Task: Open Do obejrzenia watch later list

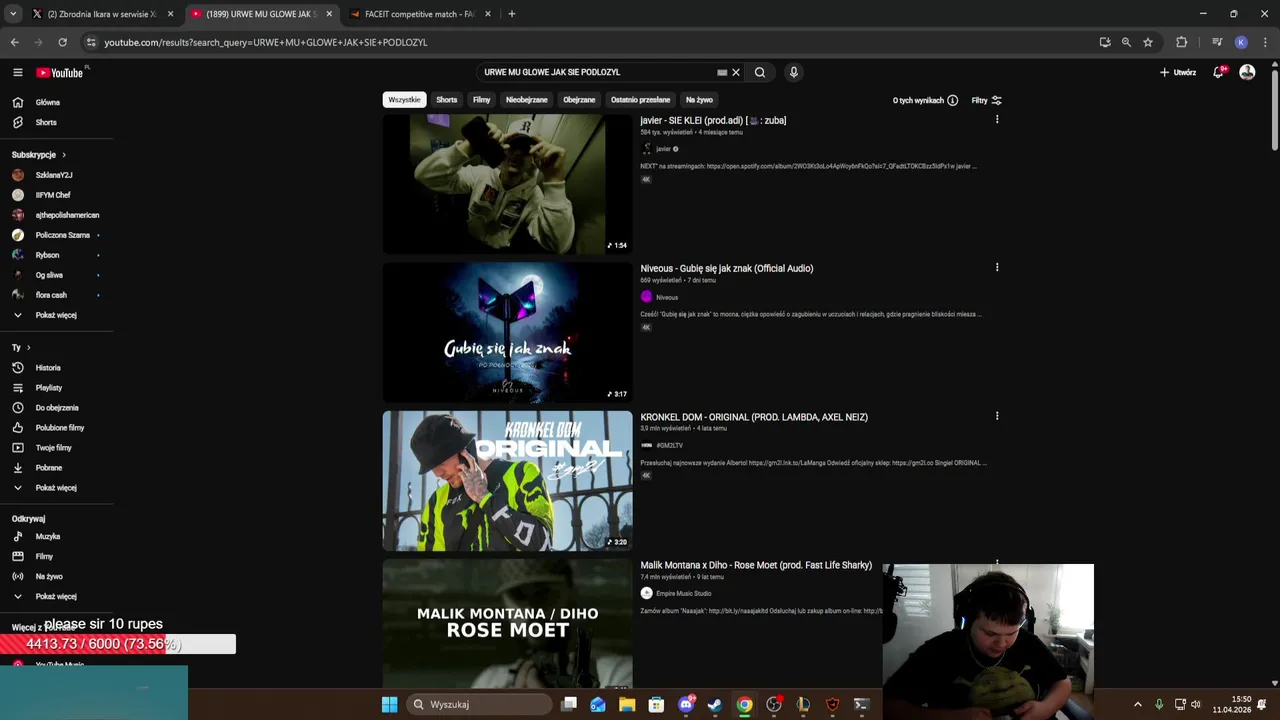Action: point(57,408)
